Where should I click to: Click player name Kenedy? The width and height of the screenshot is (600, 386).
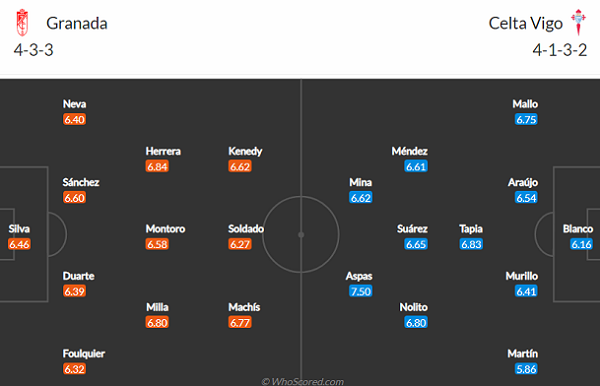245,151
